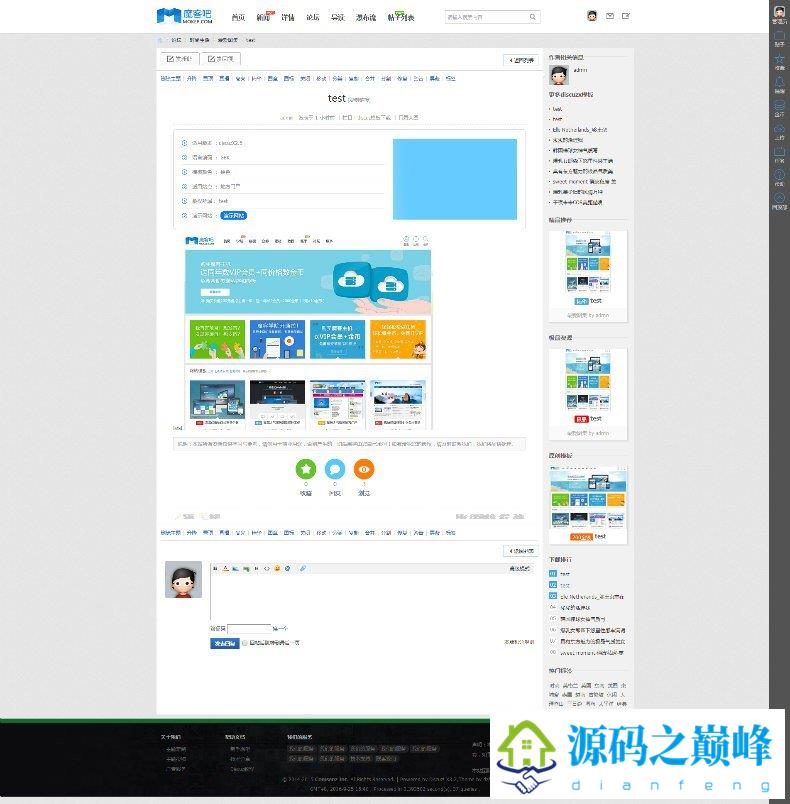Click return-to-list button above post title
This screenshot has width=790, height=804.
tap(521, 60)
